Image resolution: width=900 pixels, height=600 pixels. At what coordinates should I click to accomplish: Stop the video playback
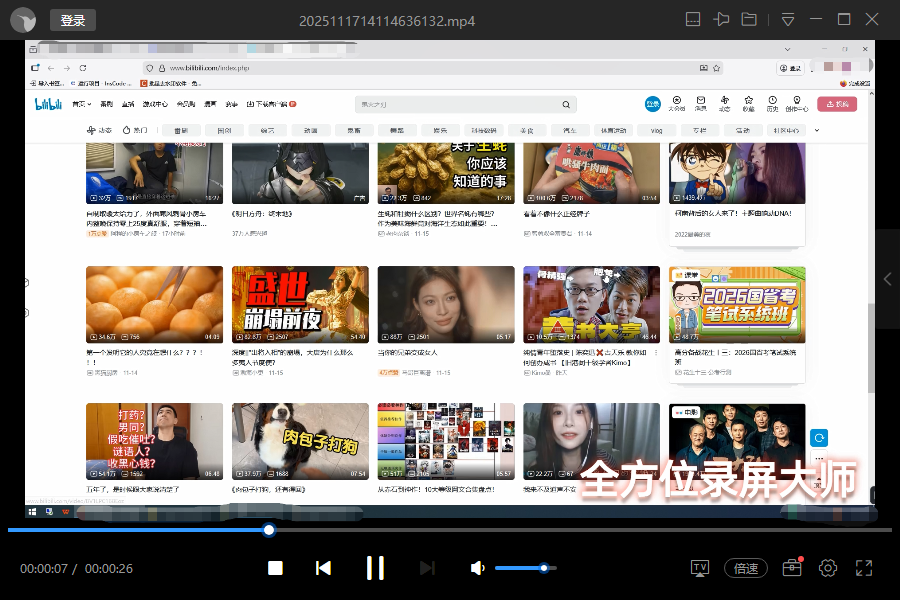click(x=275, y=568)
